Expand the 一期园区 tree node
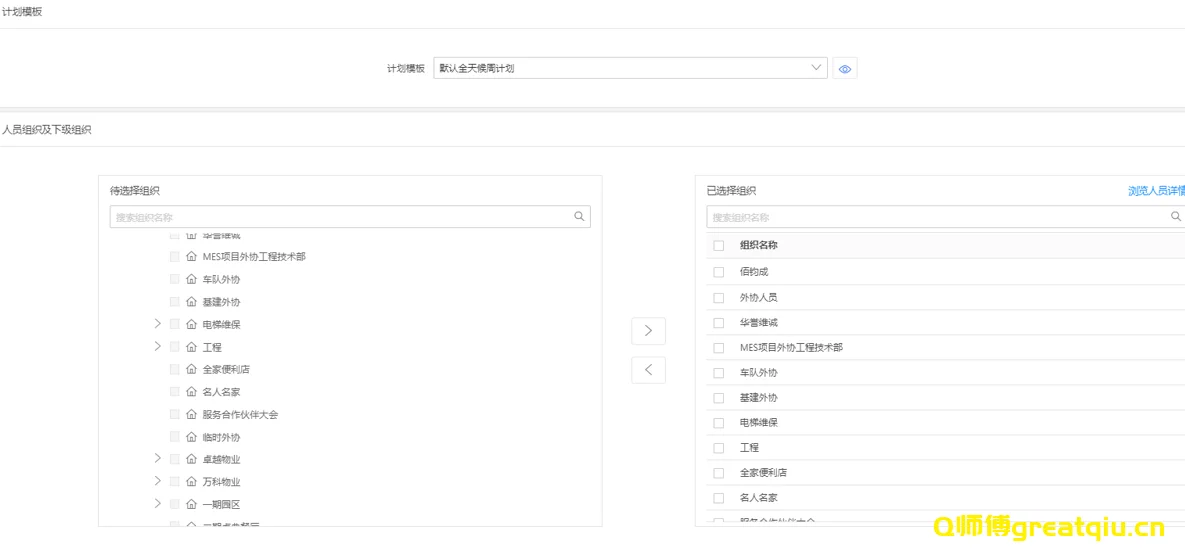This screenshot has height=556, width=1185. (157, 504)
